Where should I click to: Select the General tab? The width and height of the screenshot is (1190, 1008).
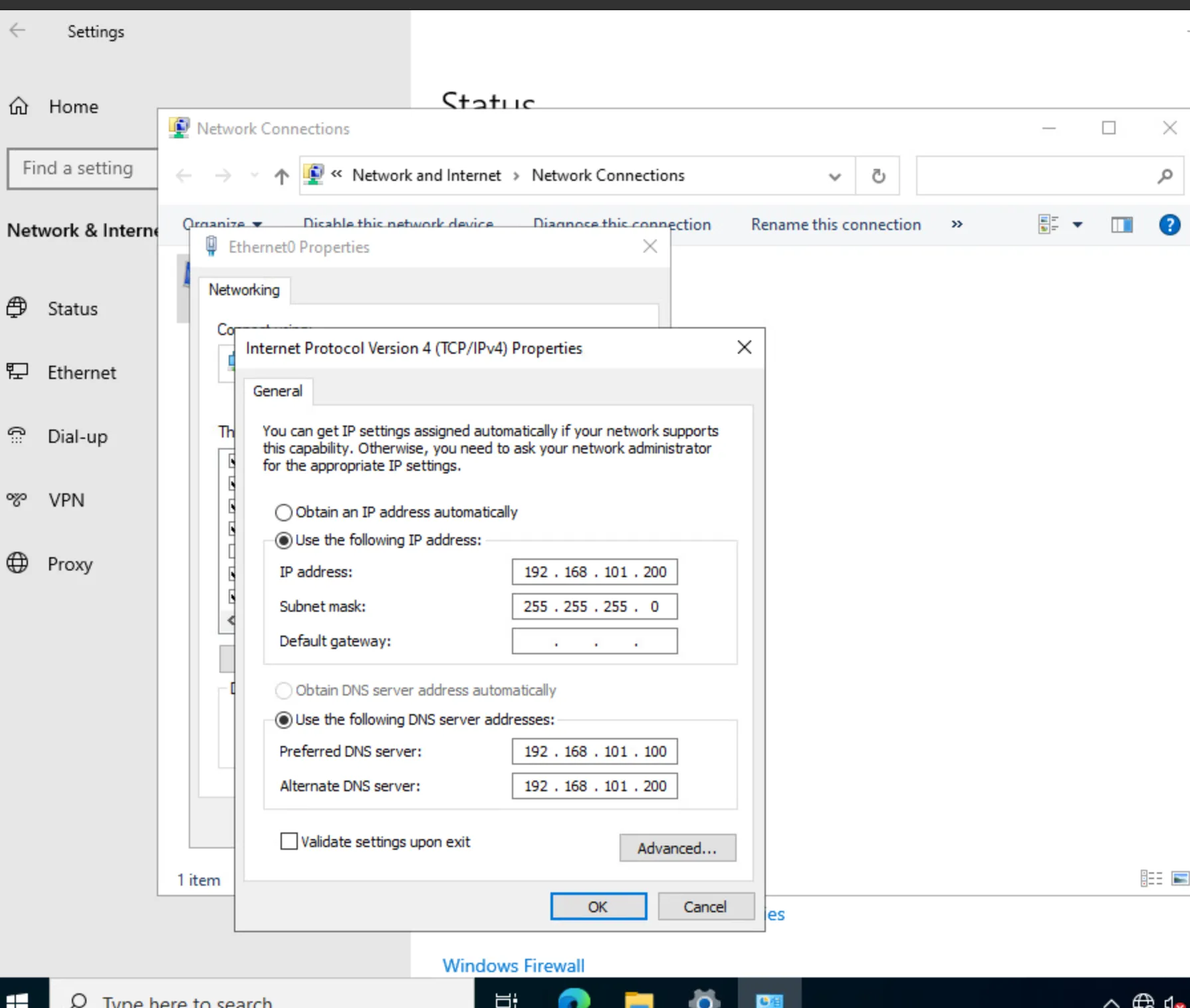pos(277,391)
